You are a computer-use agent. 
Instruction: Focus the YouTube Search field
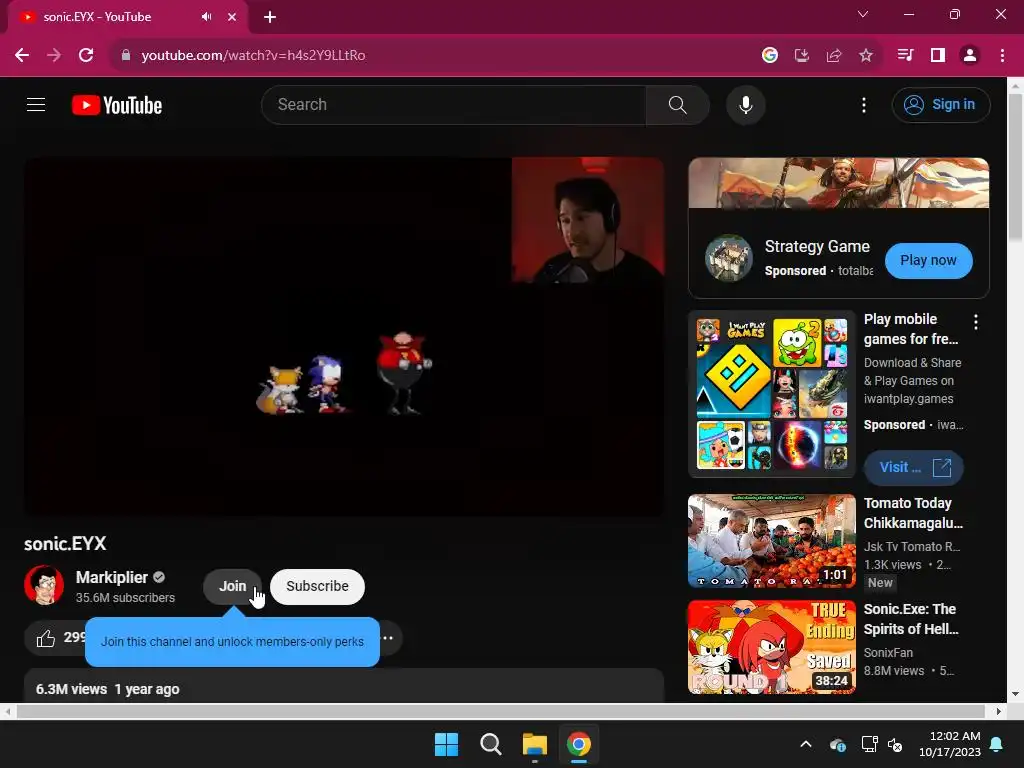(x=454, y=104)
